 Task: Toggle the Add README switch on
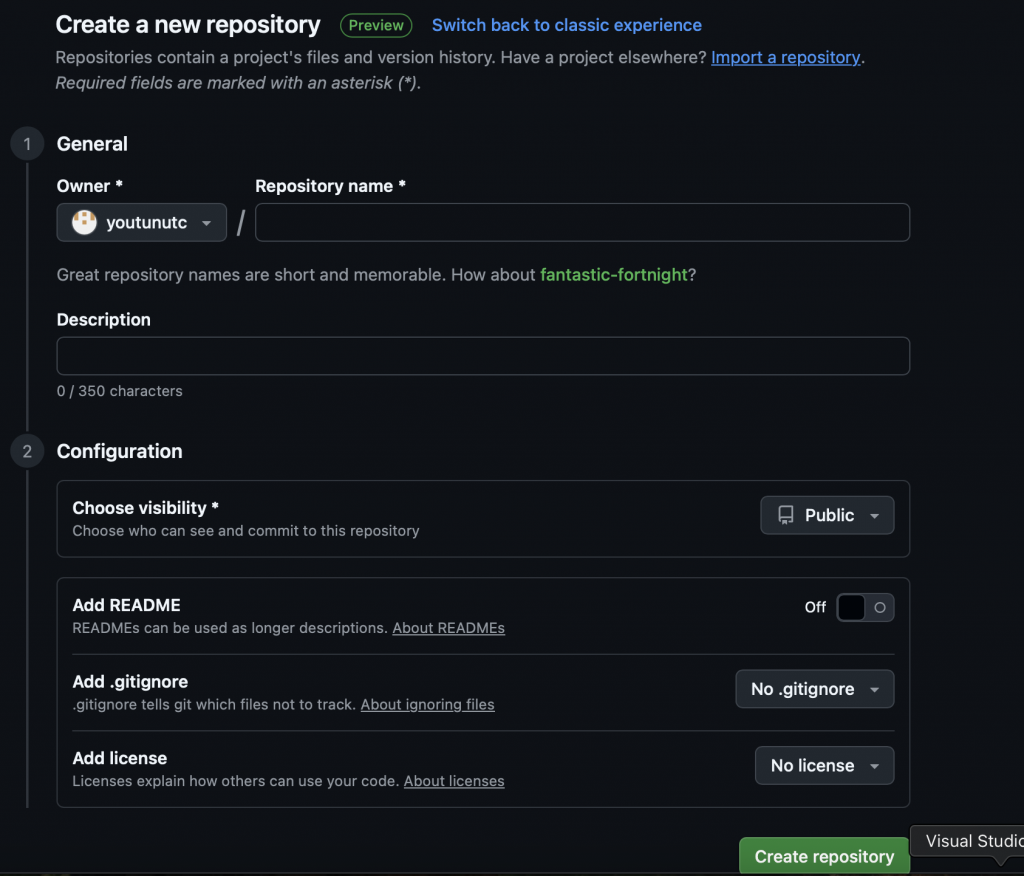click(864, 607)
